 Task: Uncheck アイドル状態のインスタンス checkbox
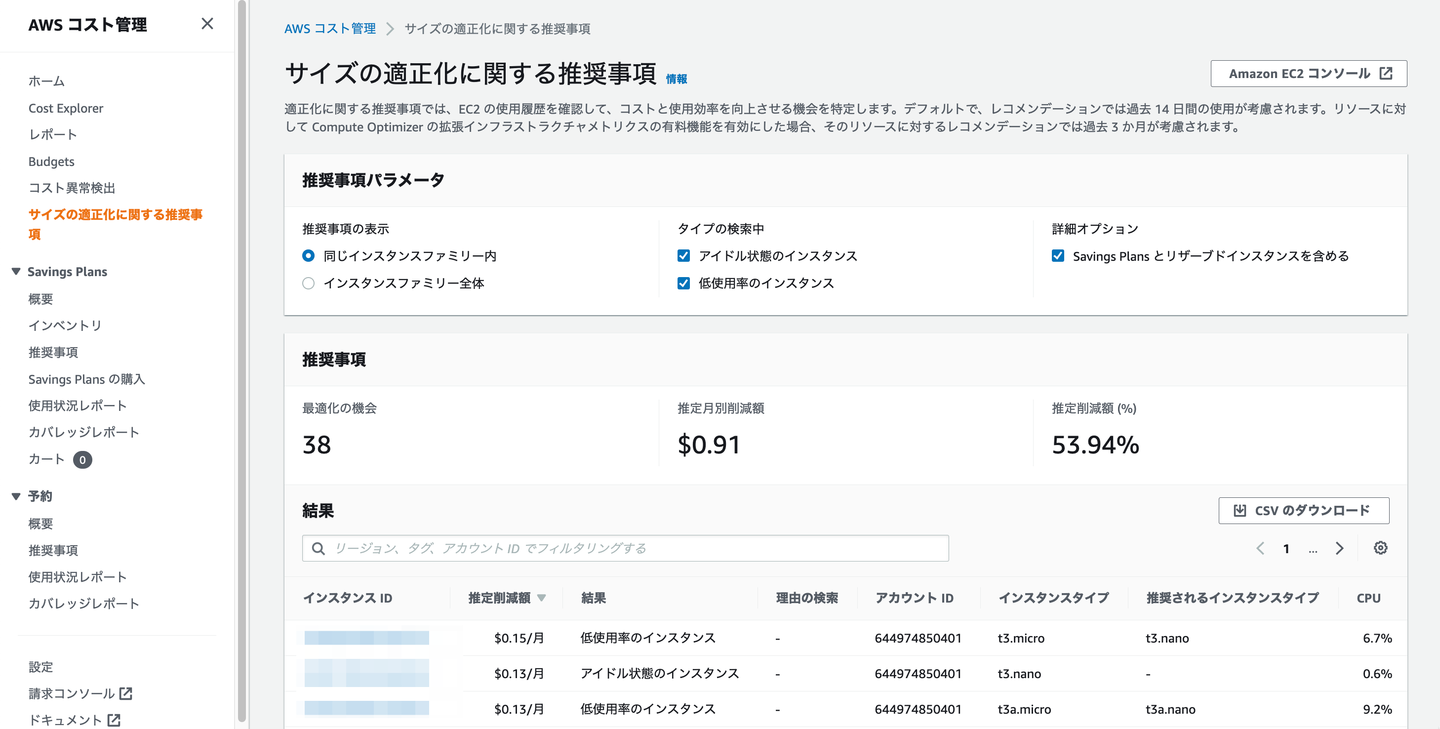tap(684, 256)
